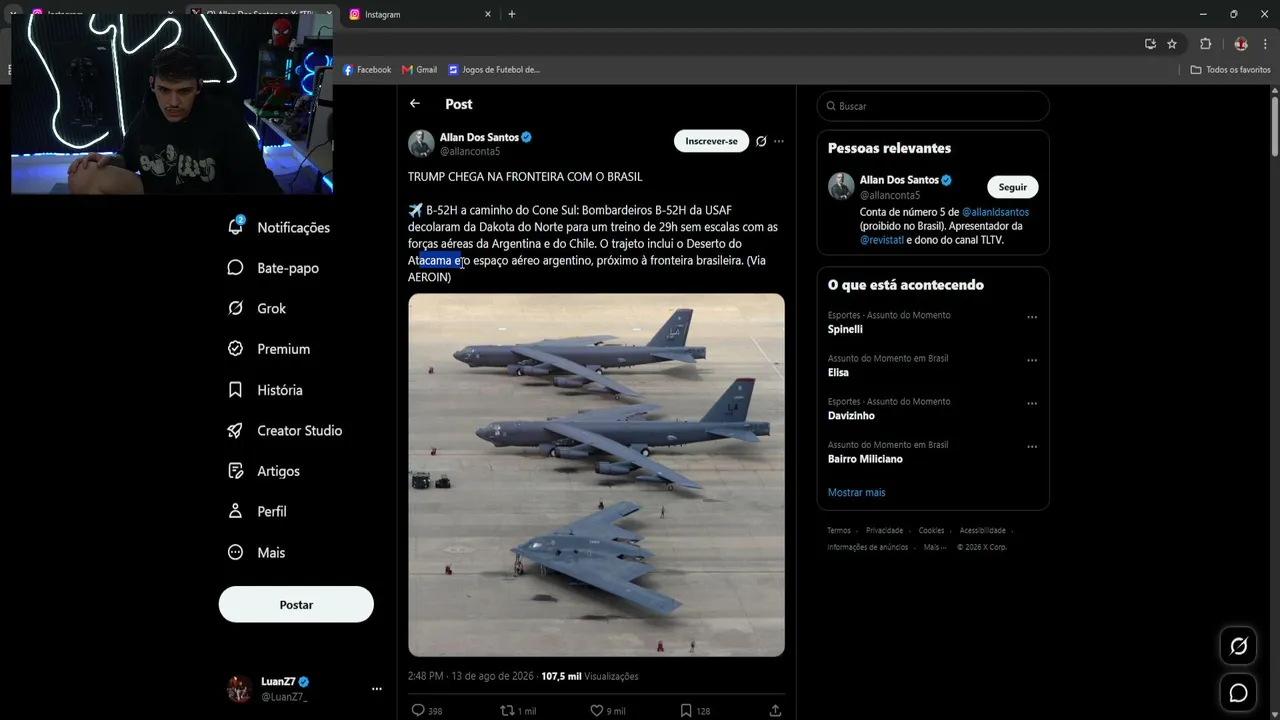Open the Bairro Miliciano trending topic
This screenshot has height=720, width=1280.
coord(865,459)
